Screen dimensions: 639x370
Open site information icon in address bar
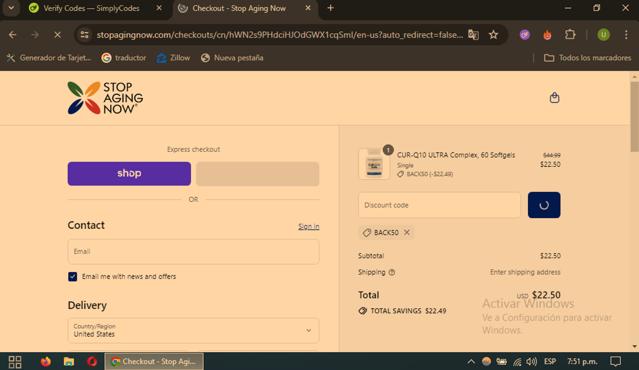click(84, 35)
